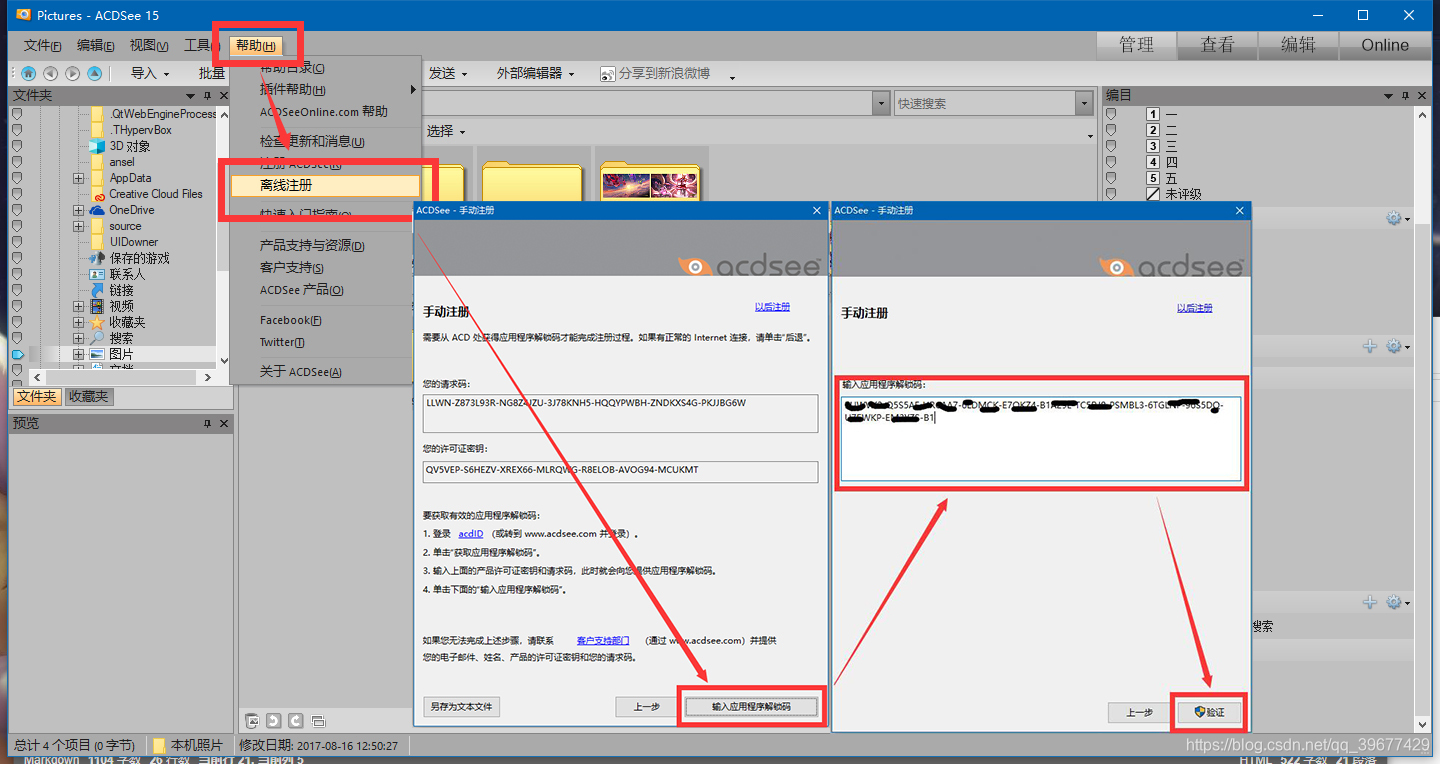Toggle the catalog marker for rating 五

(x=1112, y=179)
